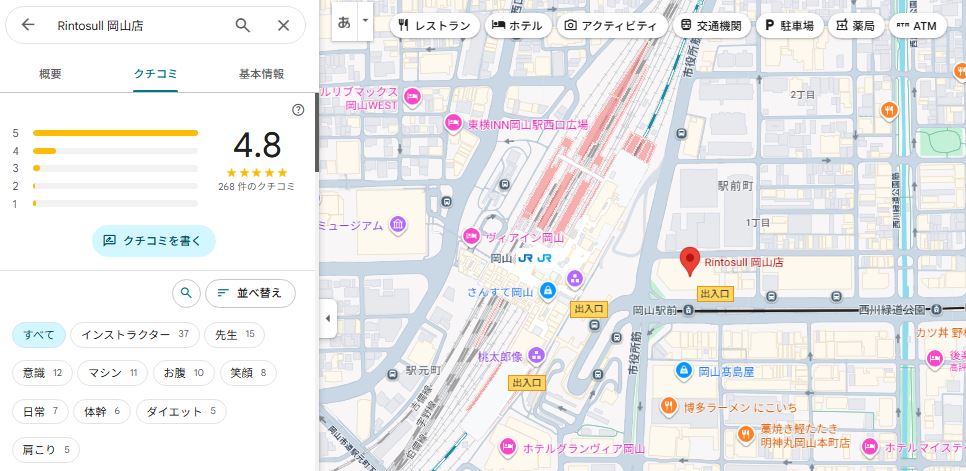Image resolution: width=966 pixels, height=471 pixels.
Task: Click the red Rintosull map pin
Action: (689, 261)
